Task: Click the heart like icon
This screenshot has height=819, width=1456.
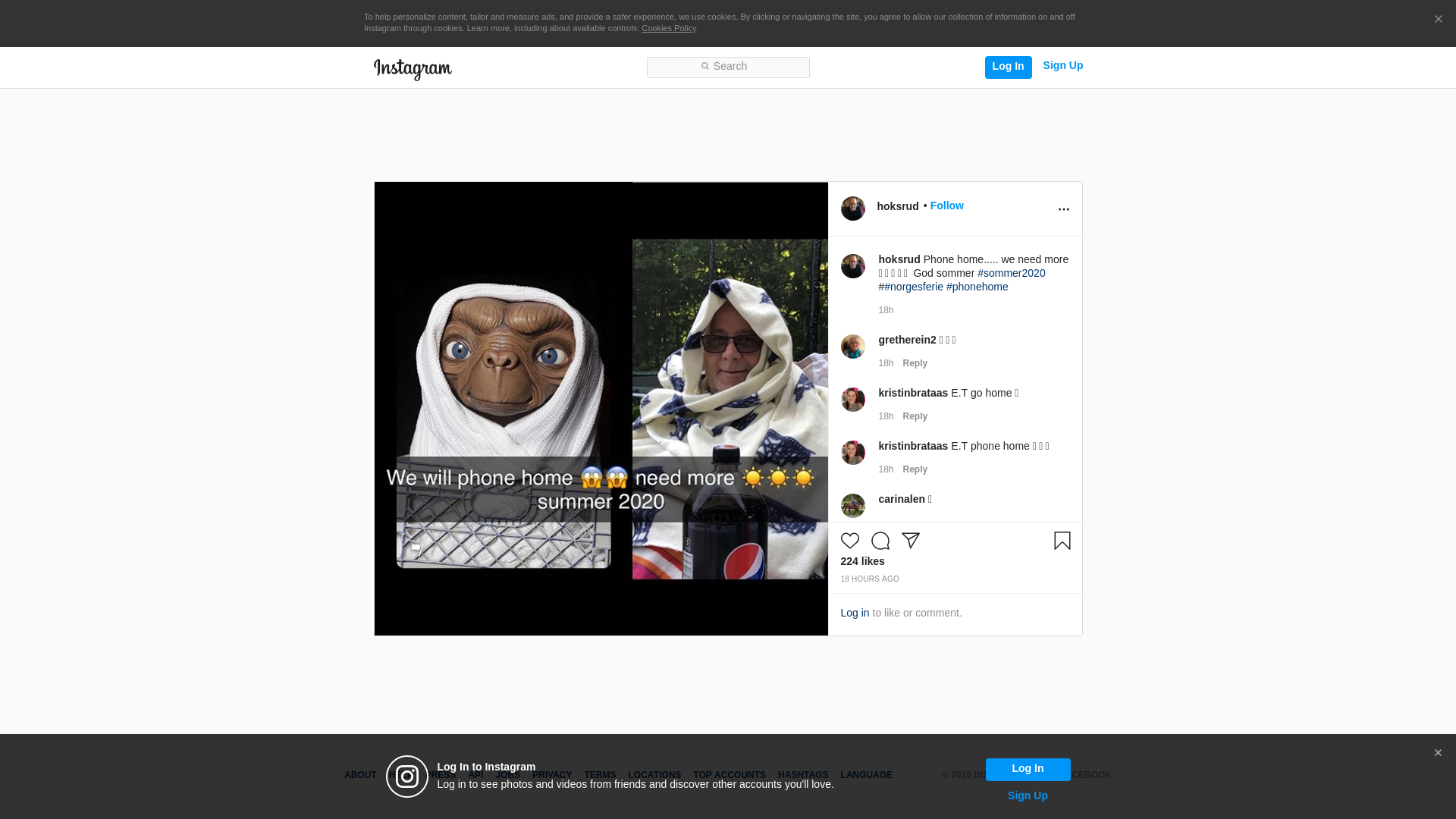Action: pos(849,541)
